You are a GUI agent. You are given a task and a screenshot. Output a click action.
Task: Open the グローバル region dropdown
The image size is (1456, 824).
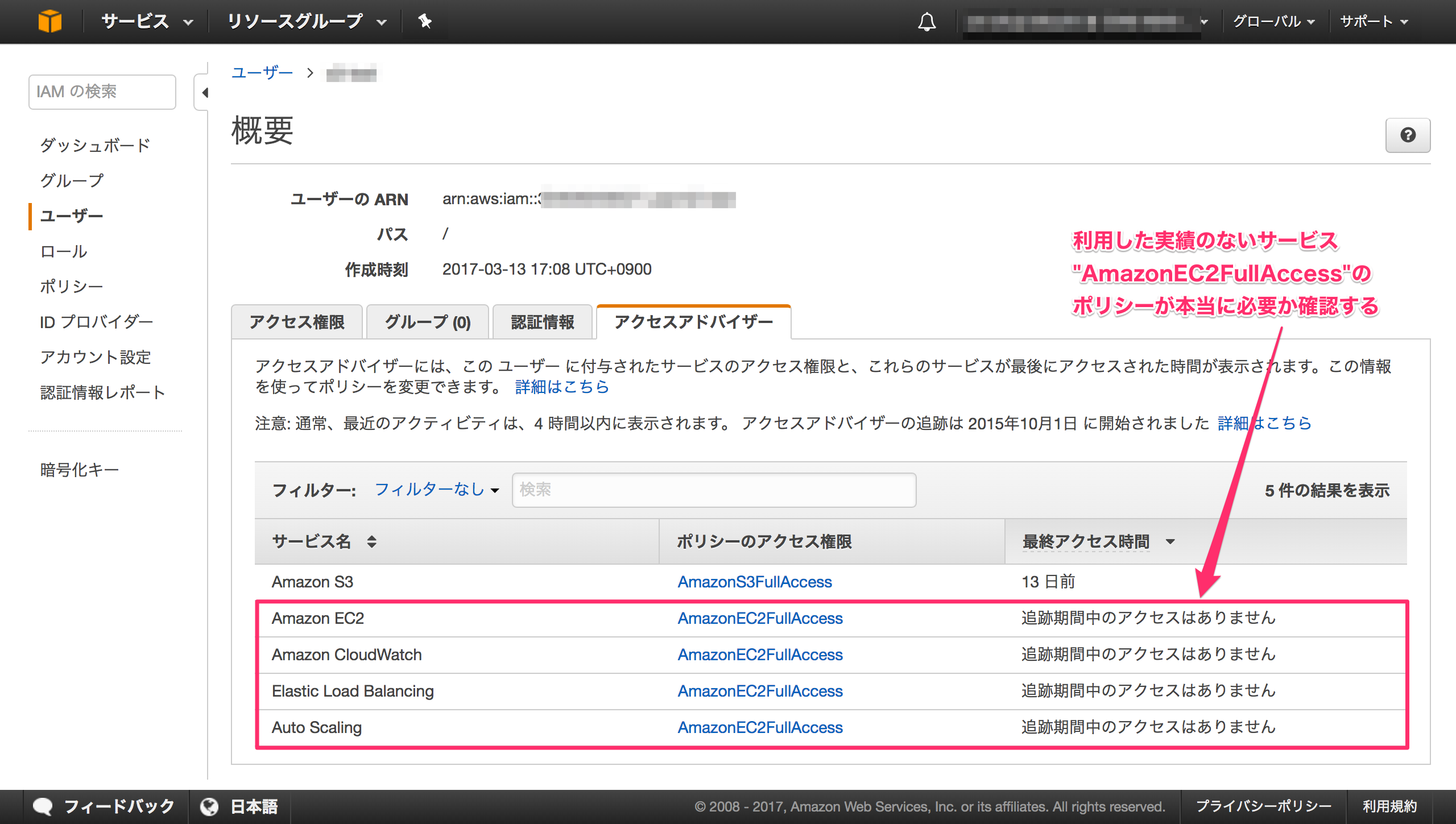pyautogui.click(x=1274, y=22)
